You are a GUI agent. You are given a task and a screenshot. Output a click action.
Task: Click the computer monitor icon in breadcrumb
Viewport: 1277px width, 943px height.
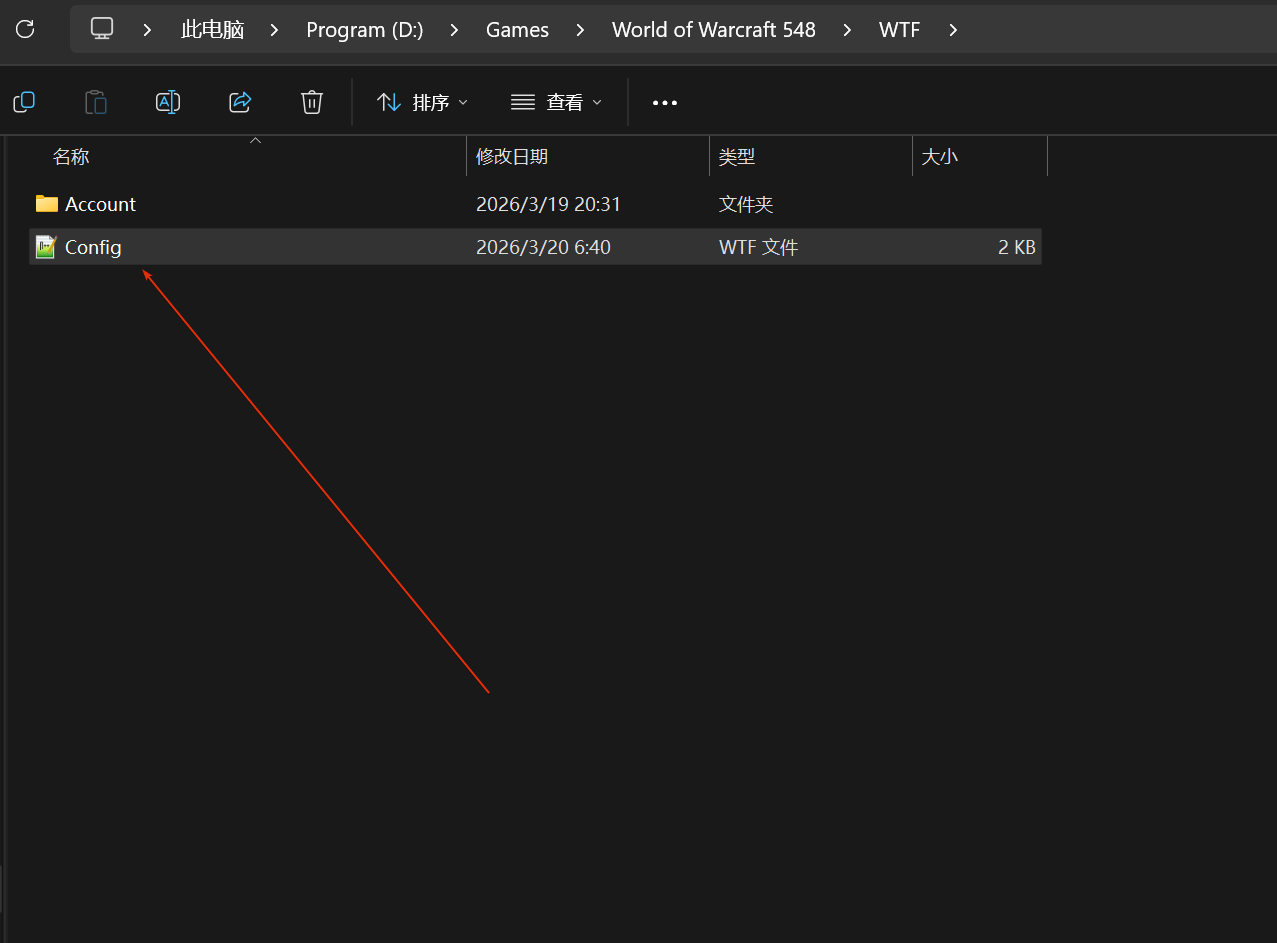coord(102,29)
